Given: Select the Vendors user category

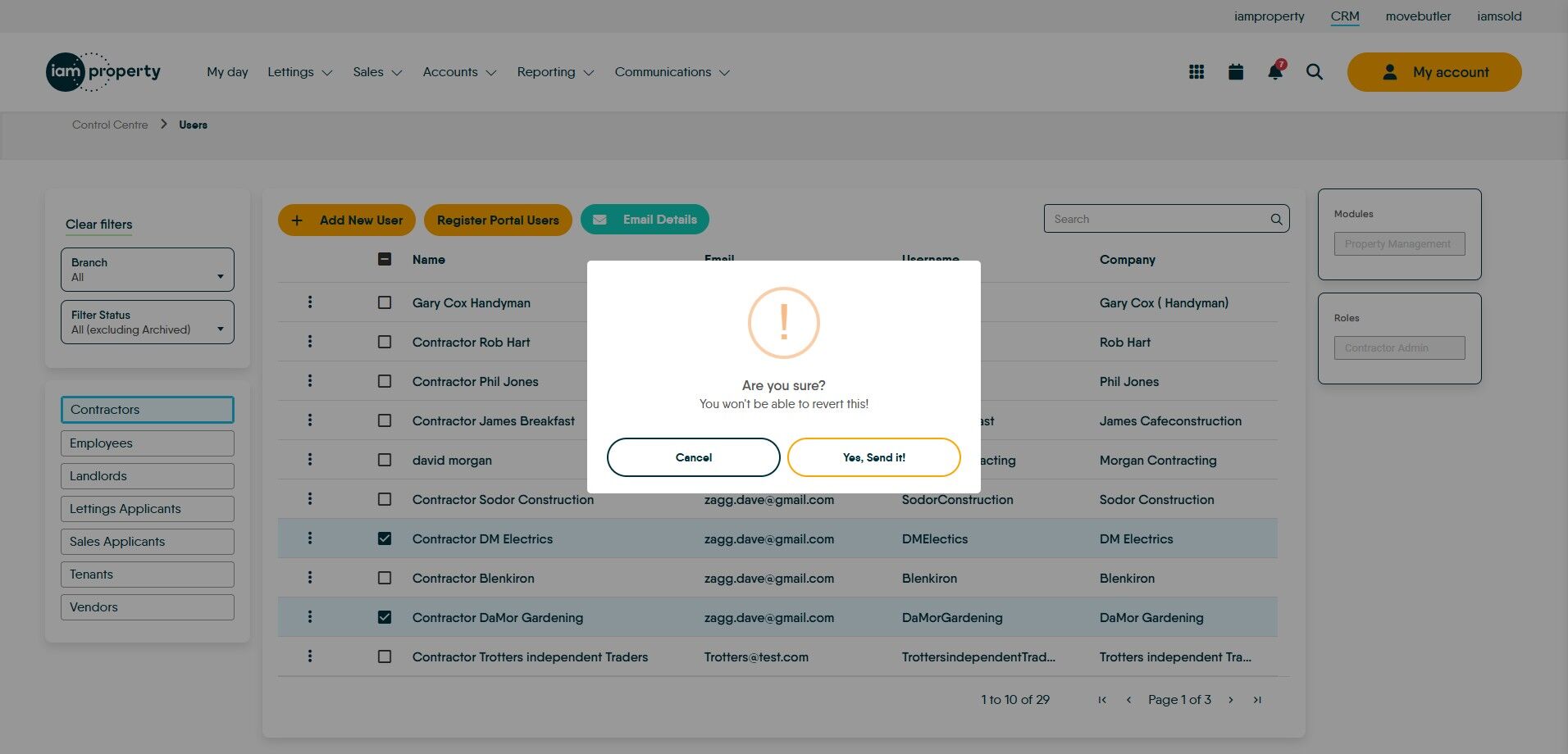Looking at the screenshot, I should [148, 607].
